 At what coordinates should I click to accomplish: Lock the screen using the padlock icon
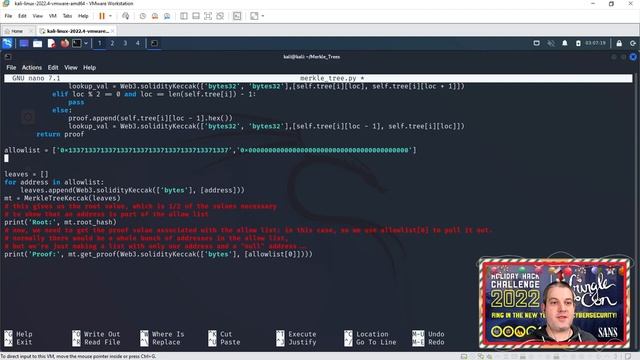click(619, 43)
